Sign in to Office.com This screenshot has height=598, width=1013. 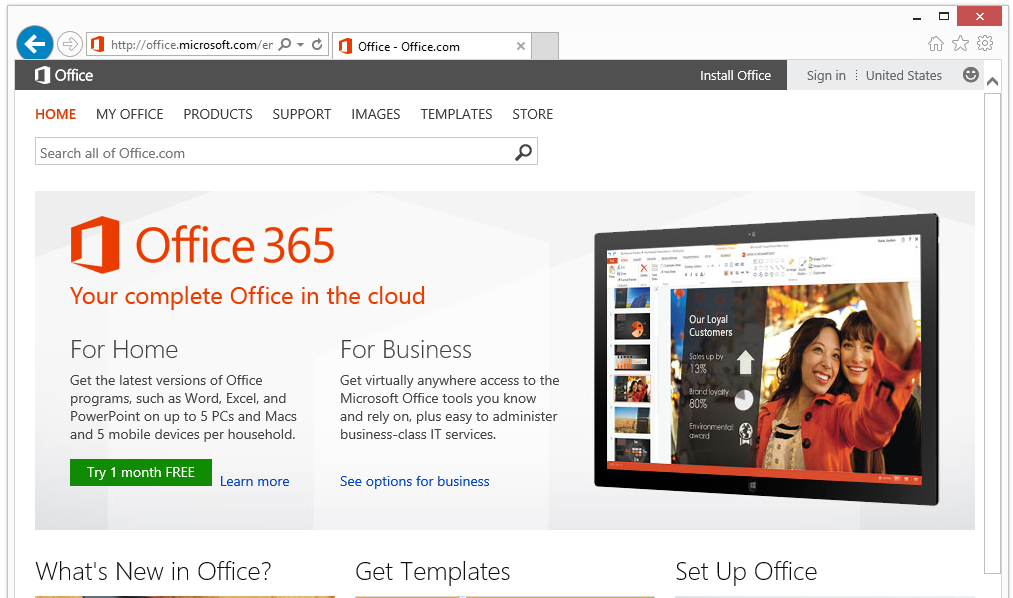point(826,75)
